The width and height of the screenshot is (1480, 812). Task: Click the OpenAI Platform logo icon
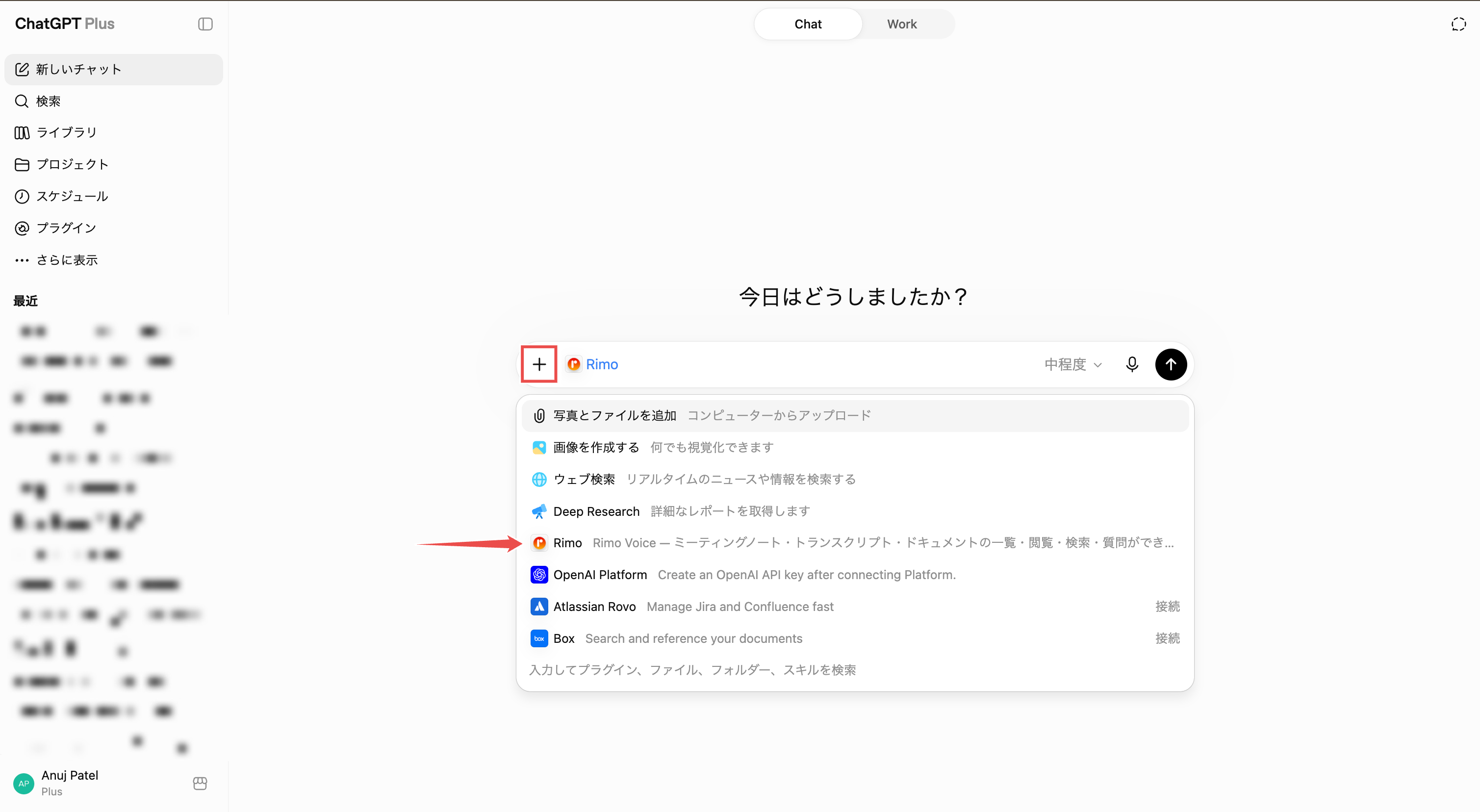[539, 575]
